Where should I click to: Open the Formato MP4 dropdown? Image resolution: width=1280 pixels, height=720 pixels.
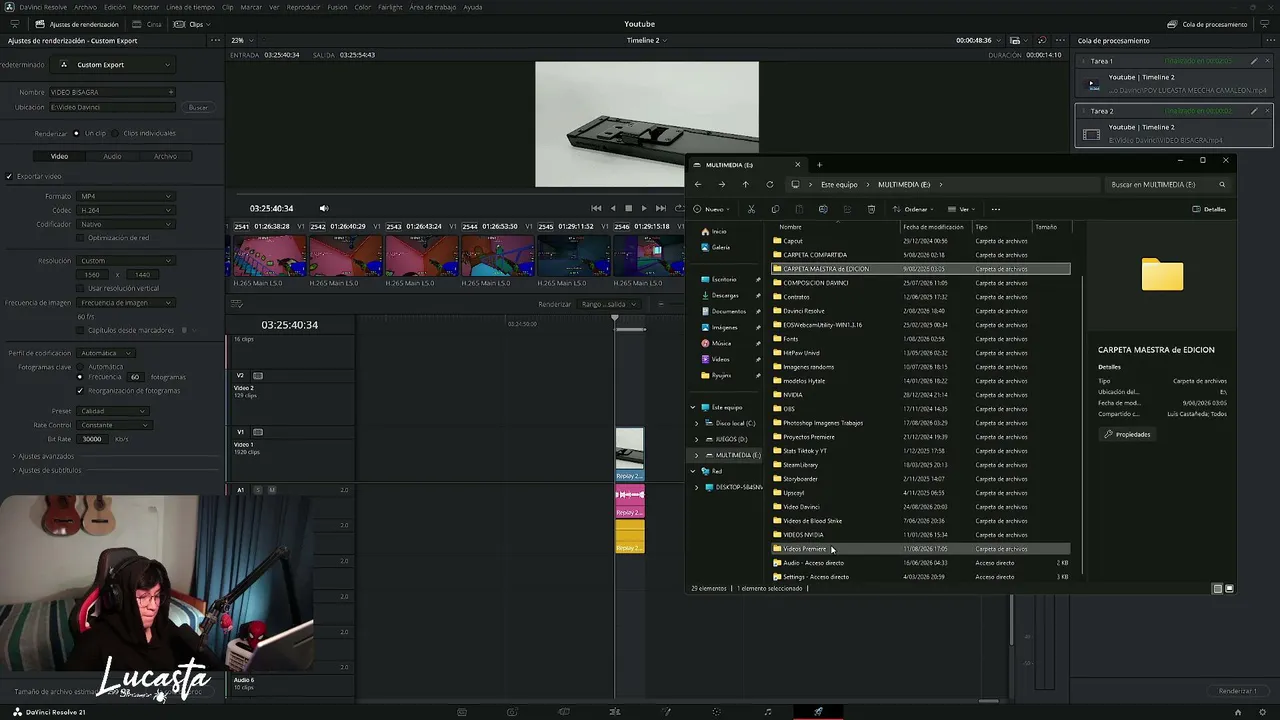pos(126,196)
